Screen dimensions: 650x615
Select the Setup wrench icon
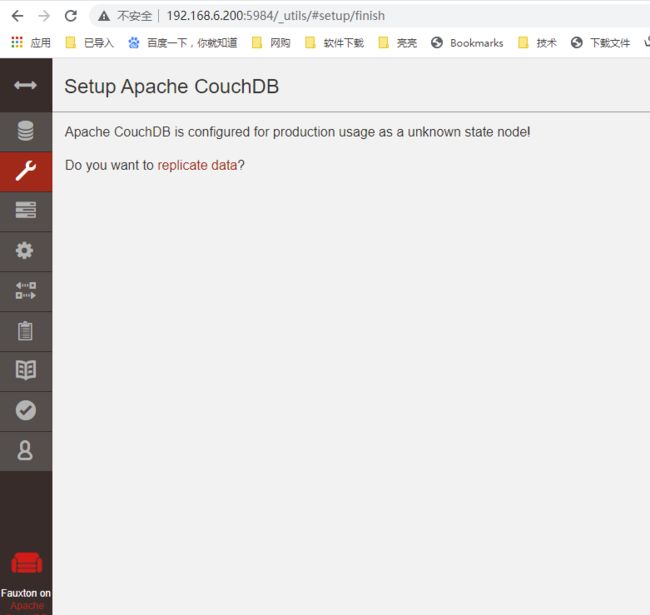pyautogui.click(x=26, y=171)
